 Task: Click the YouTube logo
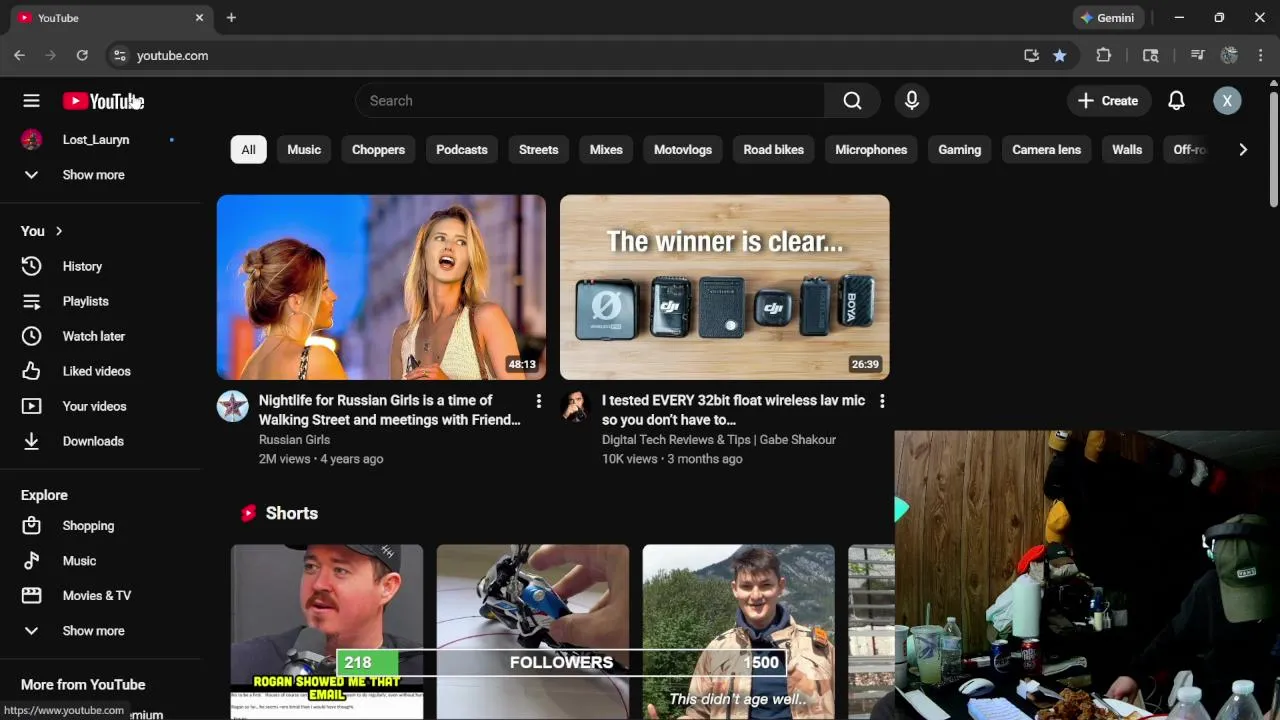click(x=103, y=101)
